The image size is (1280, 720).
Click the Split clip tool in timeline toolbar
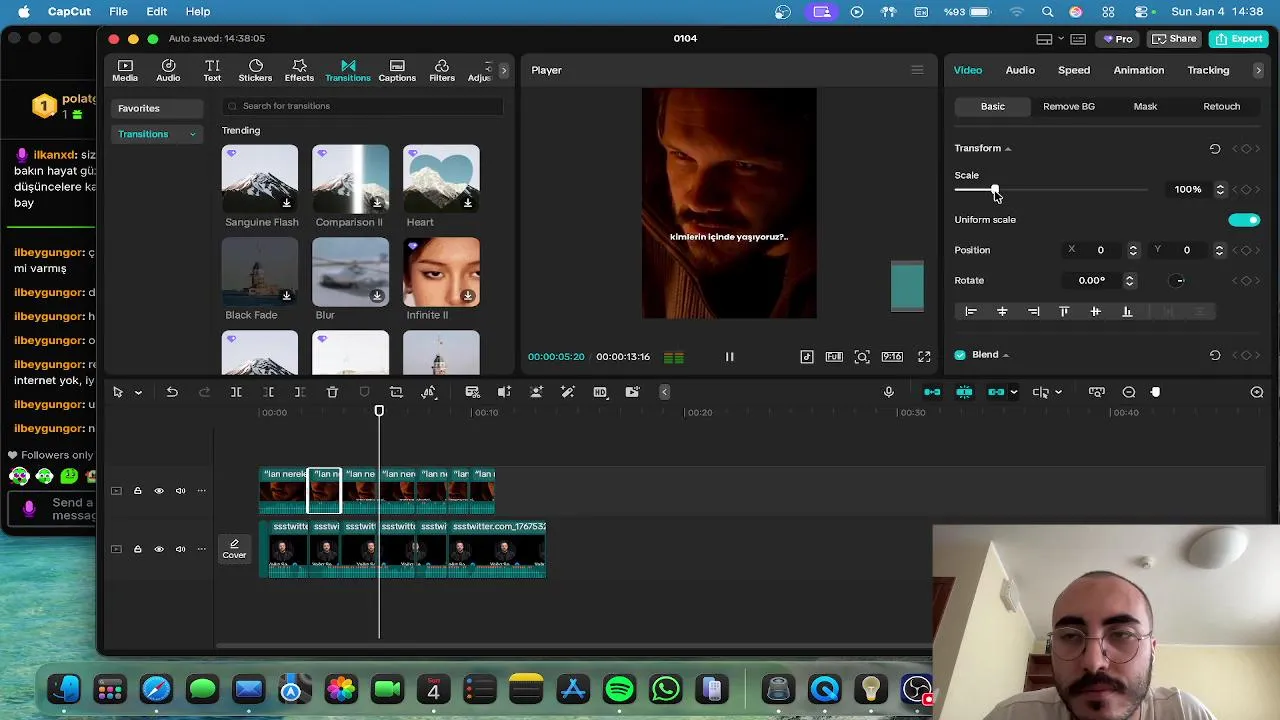point(236,392)
